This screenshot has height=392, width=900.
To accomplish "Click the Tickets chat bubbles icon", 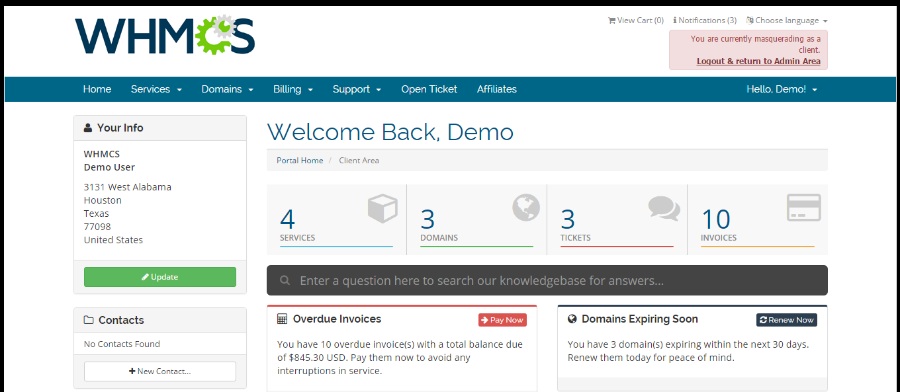I will coord(664,208).
